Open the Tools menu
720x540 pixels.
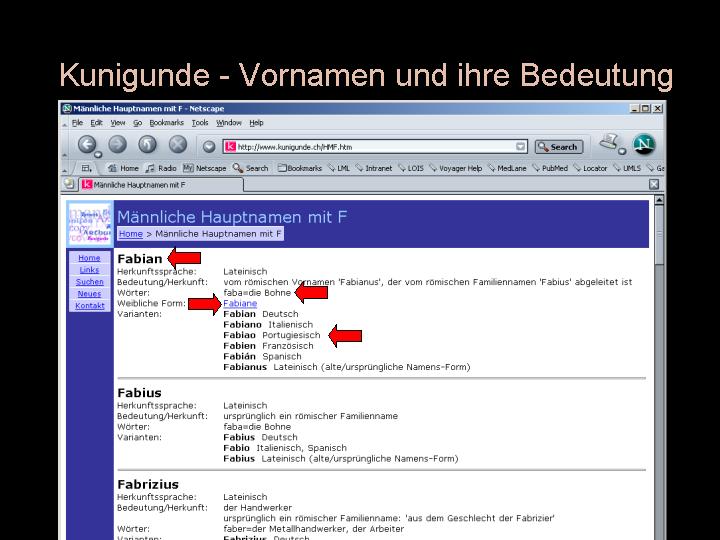point(200,122)
